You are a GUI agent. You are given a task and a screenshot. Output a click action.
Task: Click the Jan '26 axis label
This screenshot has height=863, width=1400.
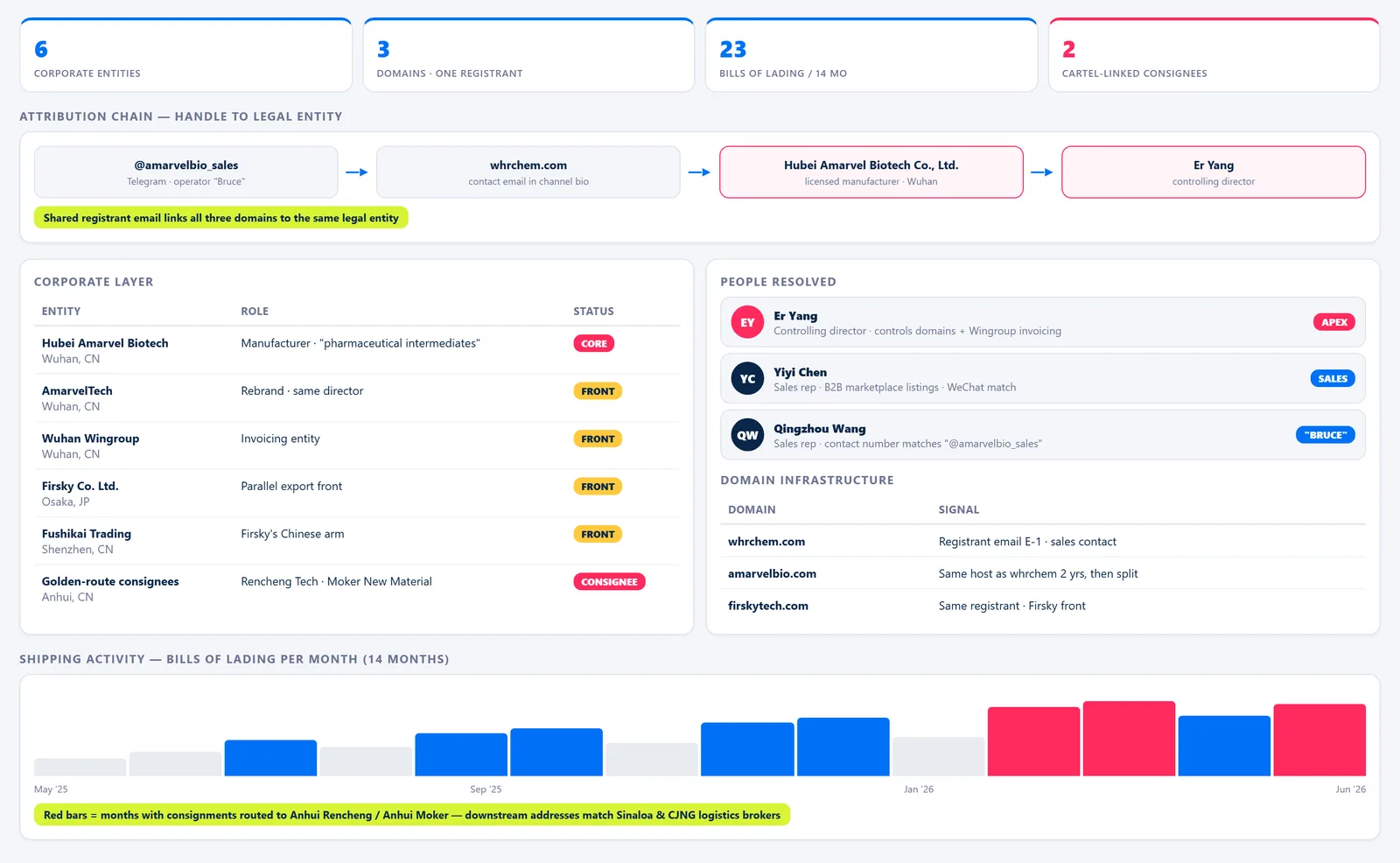coord(918,789)
